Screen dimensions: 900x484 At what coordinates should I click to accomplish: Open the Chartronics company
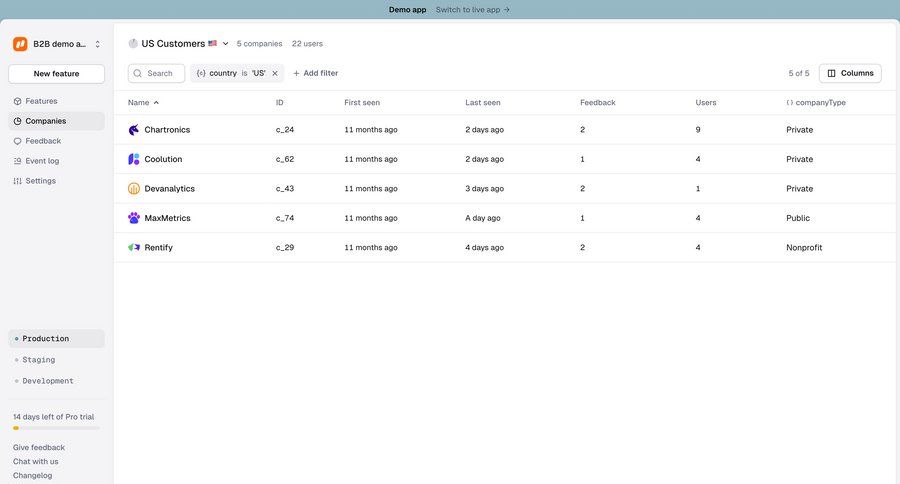tap(167, 130)
